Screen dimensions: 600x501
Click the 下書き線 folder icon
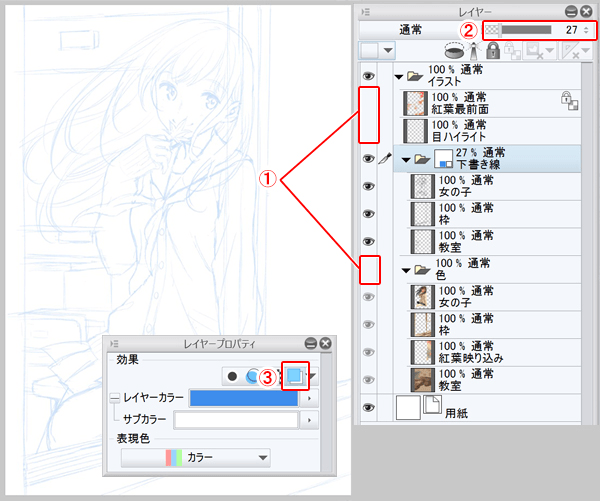(x=422, y=158)
